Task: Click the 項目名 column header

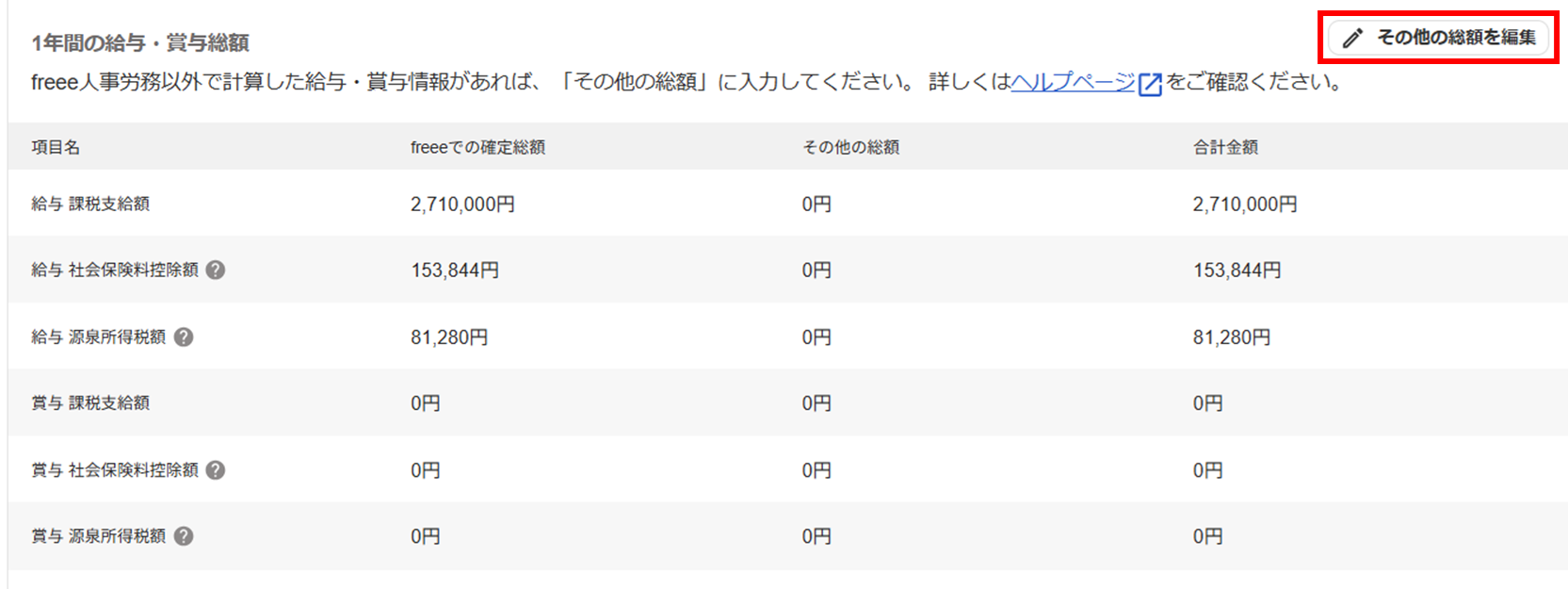Action: coord(56,147)
